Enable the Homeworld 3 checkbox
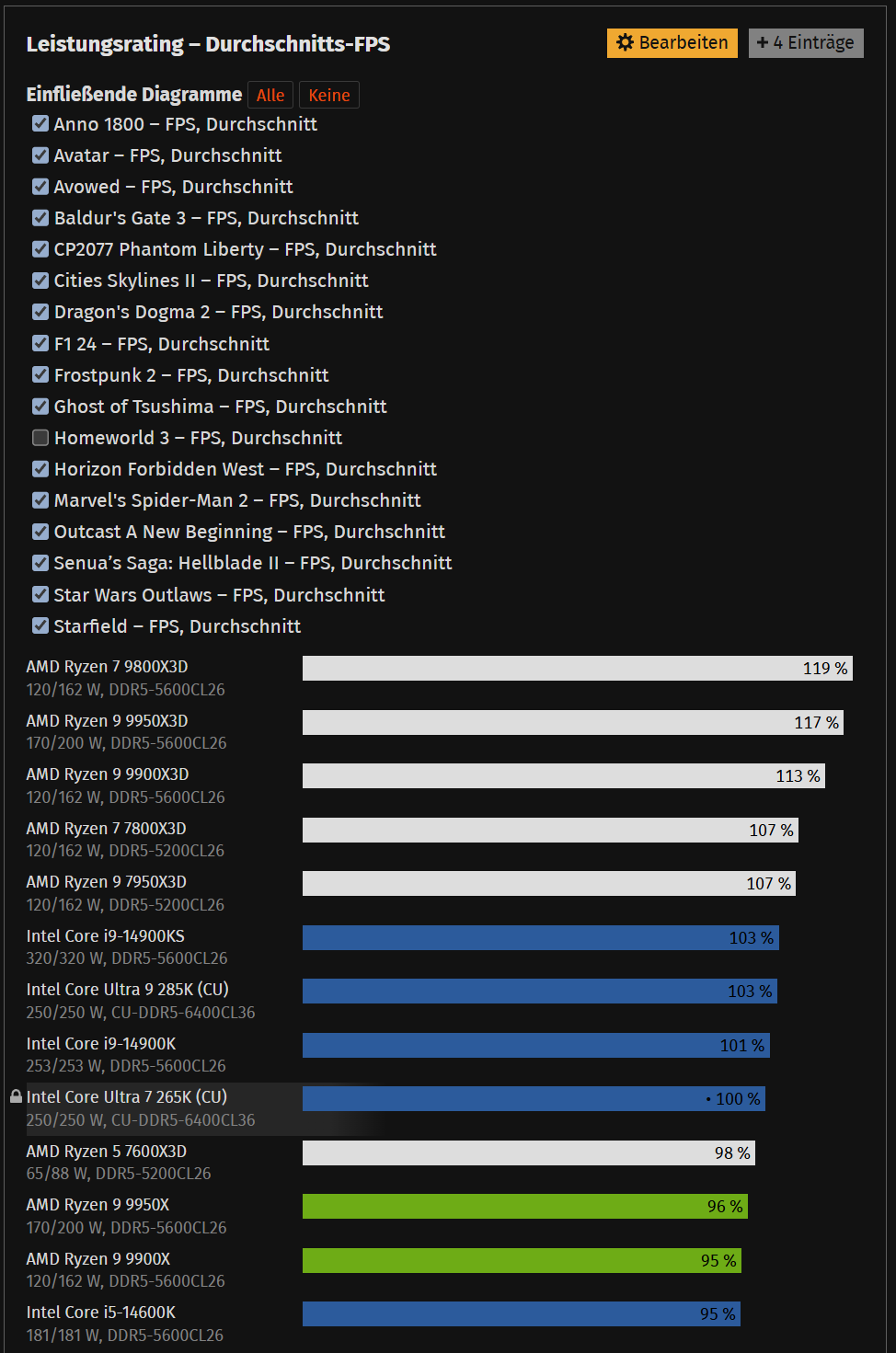Viewport: 896px width, 1353px height. coord(40,437)
